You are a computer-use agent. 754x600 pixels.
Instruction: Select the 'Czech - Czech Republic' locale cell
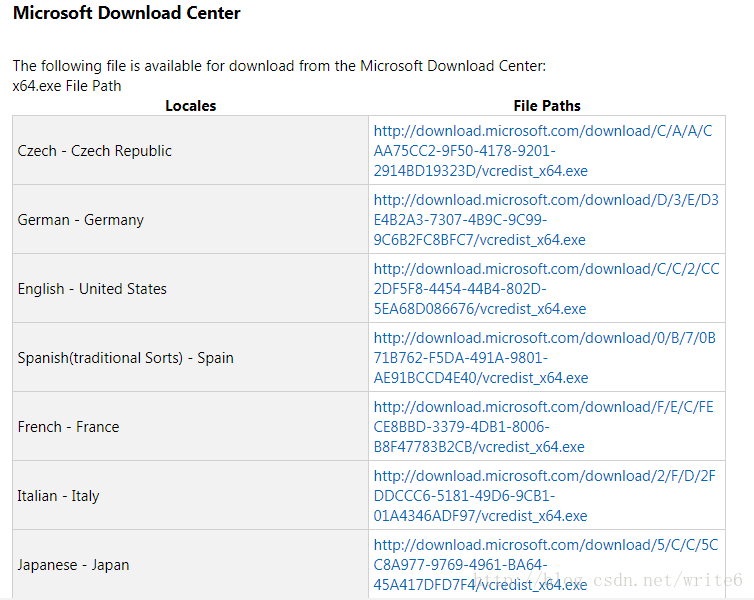[x=190, y=150]
